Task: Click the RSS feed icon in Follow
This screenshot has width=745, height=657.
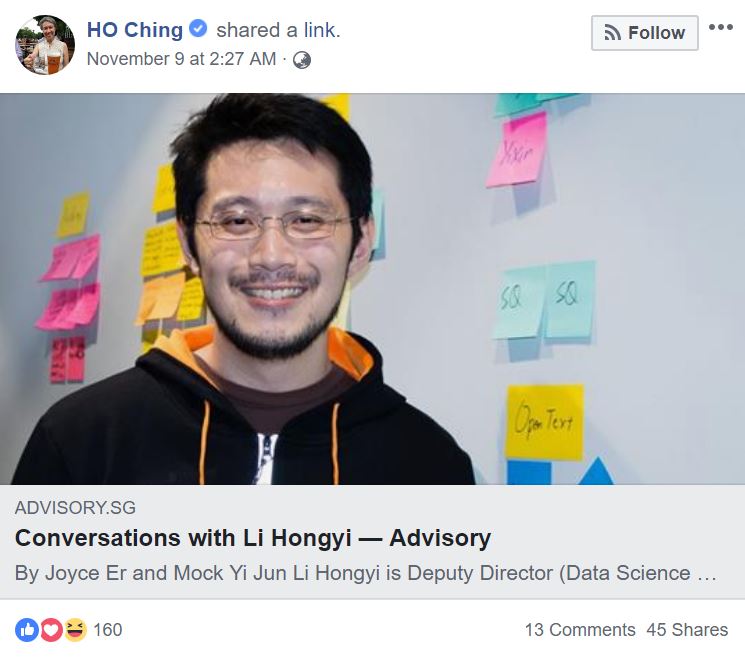Action: coord(612,33)
